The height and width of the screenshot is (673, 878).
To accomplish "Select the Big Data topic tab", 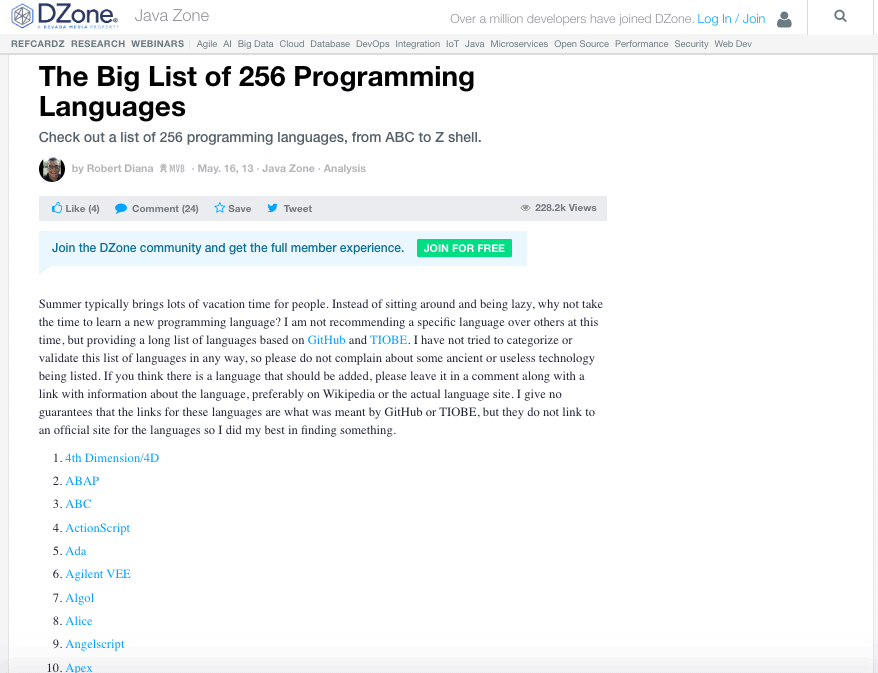I will (x=255, y=44).
